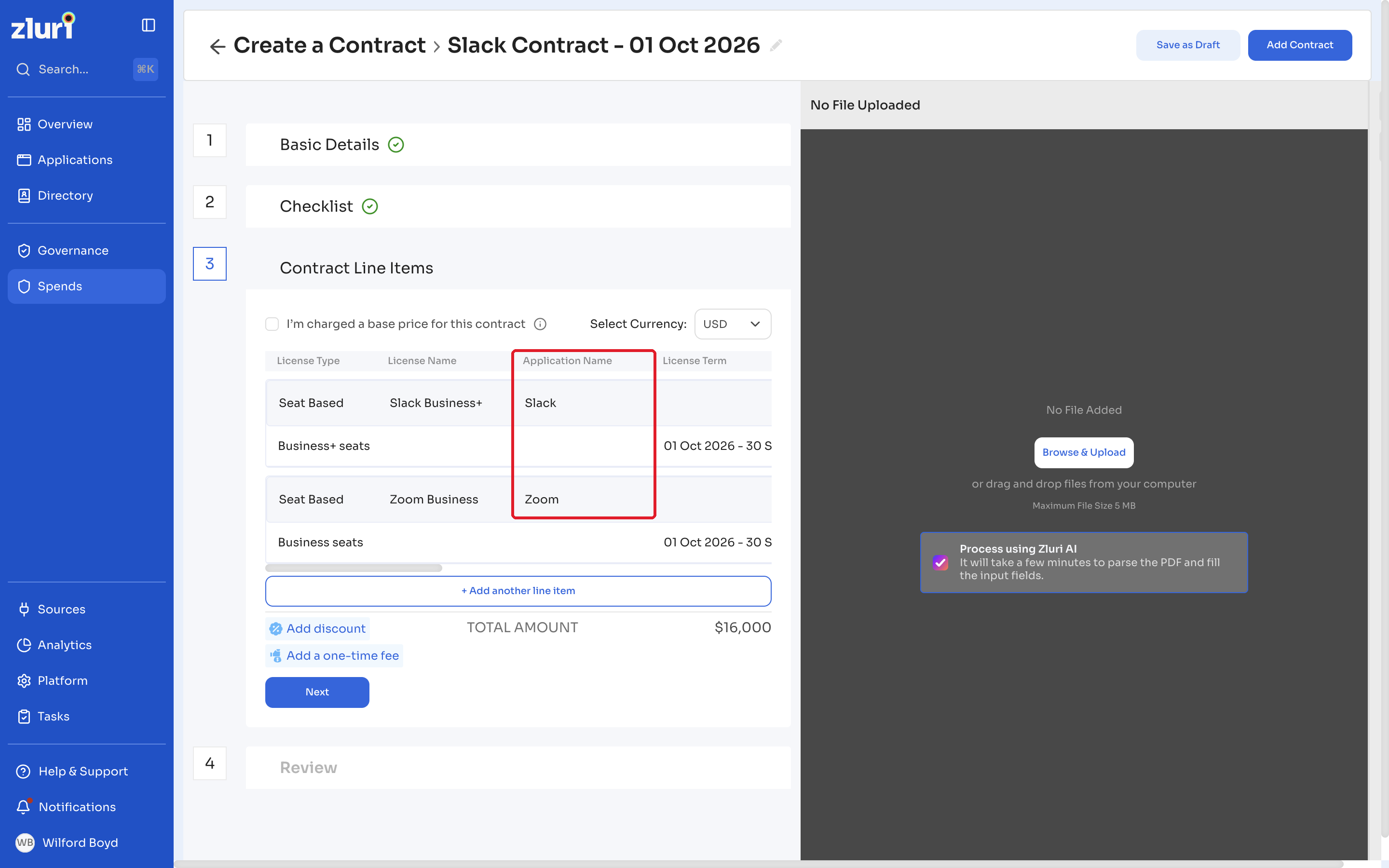This screenshot has height=868, width=1389.
Task: Click the Applications window icon
Action: tap(24, 160)
